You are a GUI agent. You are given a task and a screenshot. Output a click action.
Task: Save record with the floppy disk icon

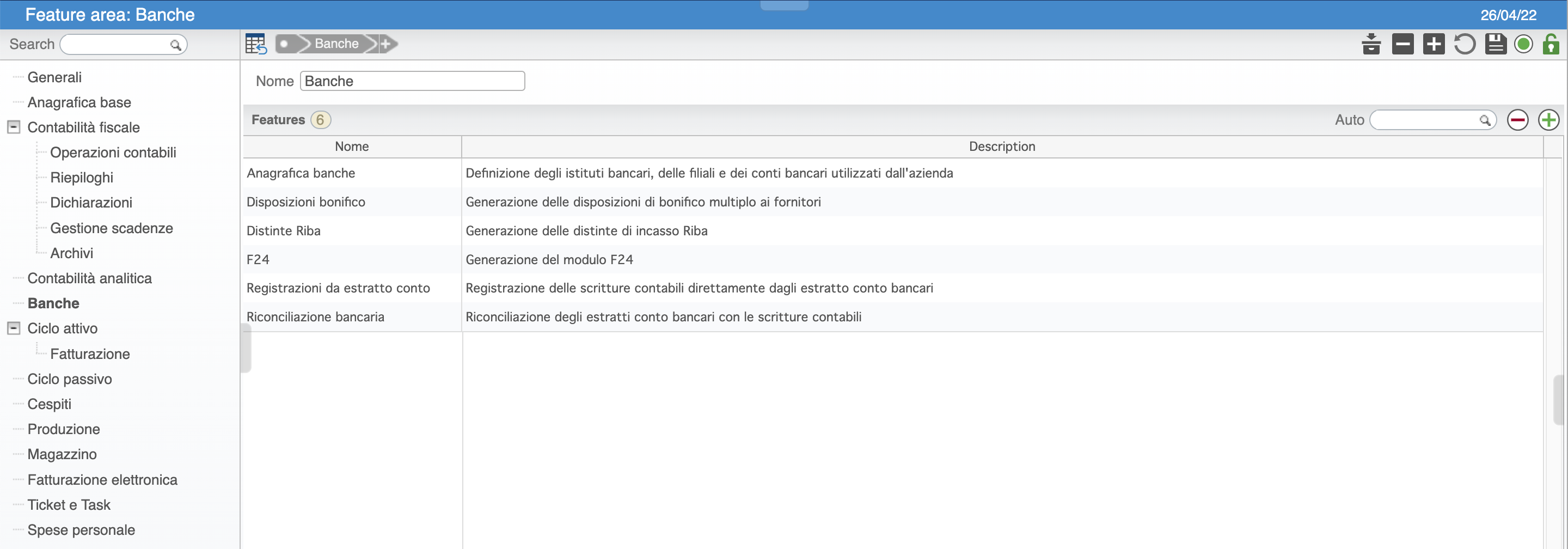coord(1495,44)
